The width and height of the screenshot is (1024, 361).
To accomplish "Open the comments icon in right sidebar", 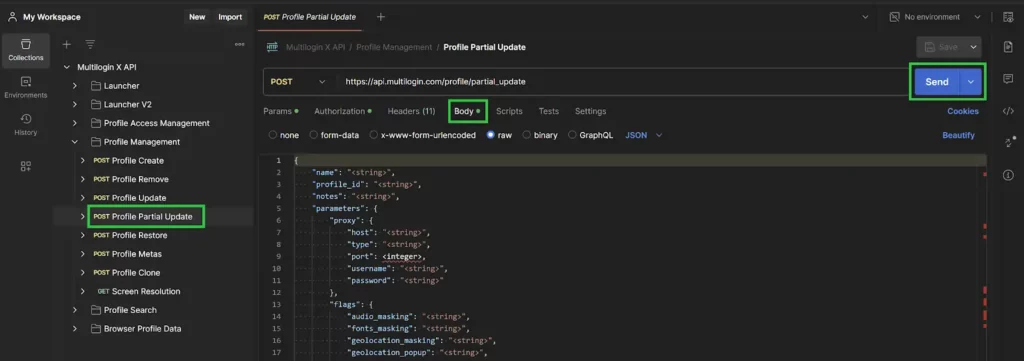I will click(1008, 79).
